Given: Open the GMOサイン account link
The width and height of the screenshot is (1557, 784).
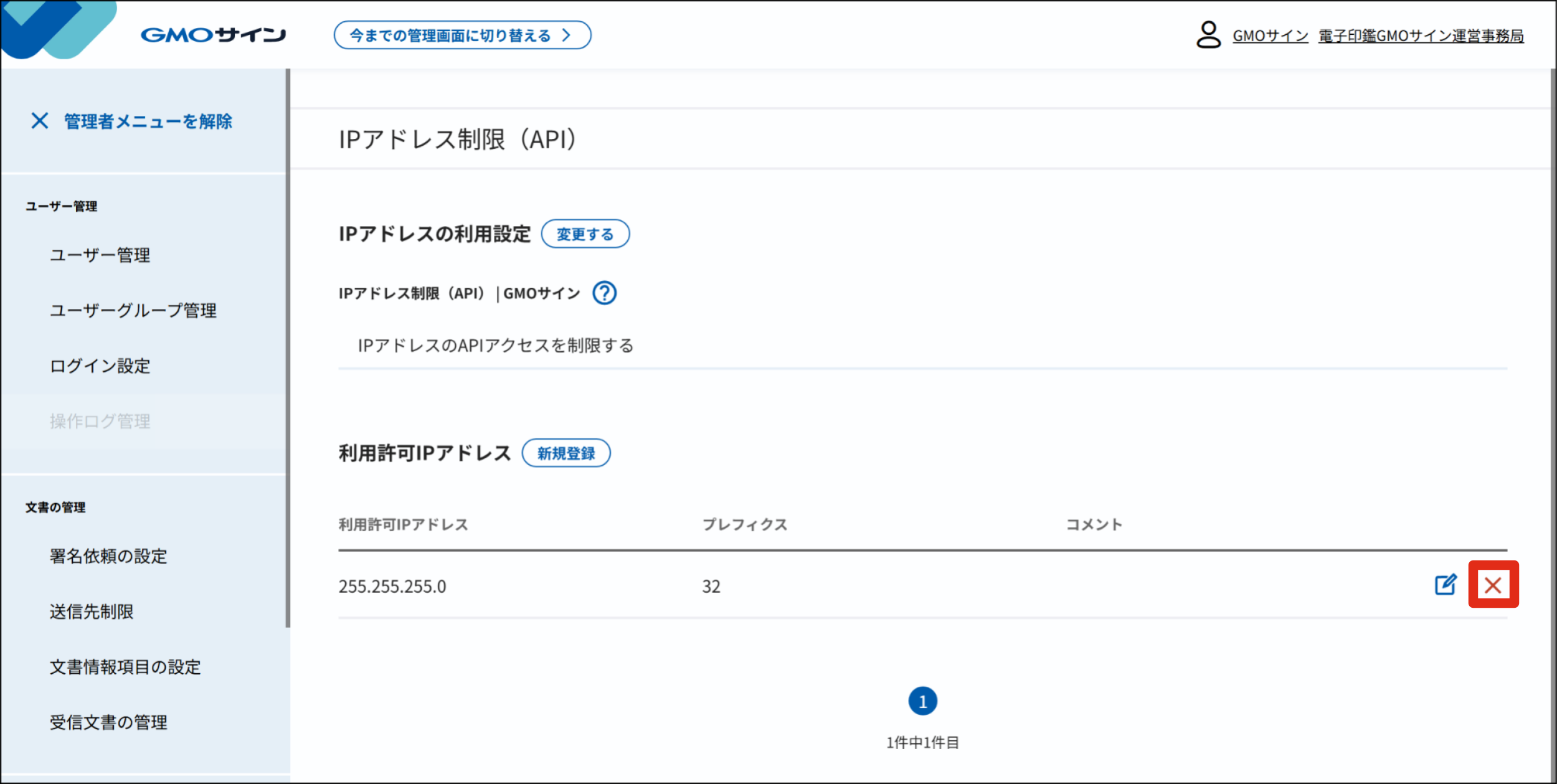Looking at the screenshot, I should click(x=1269, y=35).
